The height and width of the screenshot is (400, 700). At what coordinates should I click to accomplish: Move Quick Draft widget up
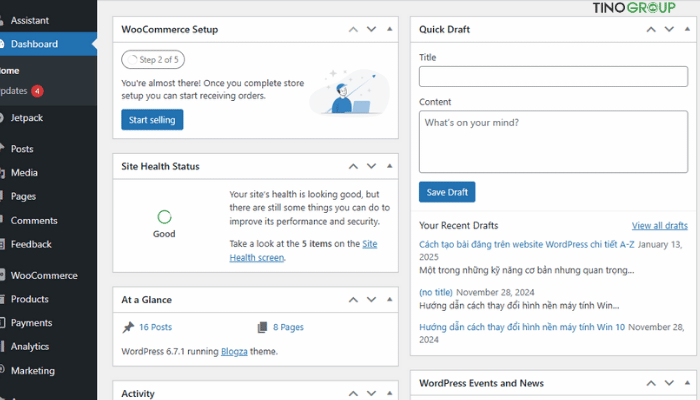(651, 29)
